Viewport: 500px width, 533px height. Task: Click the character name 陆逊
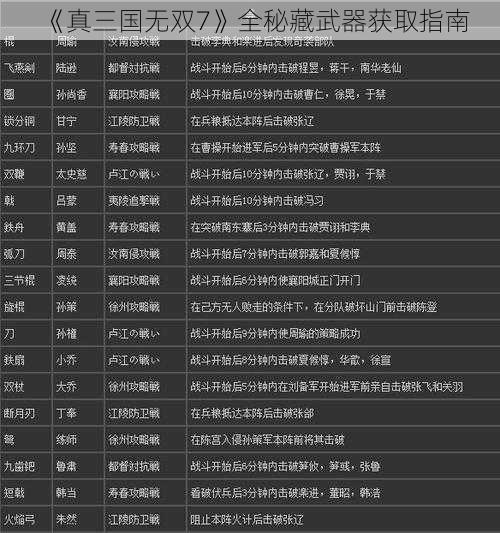pyautogui.click(x=66, y=68)
